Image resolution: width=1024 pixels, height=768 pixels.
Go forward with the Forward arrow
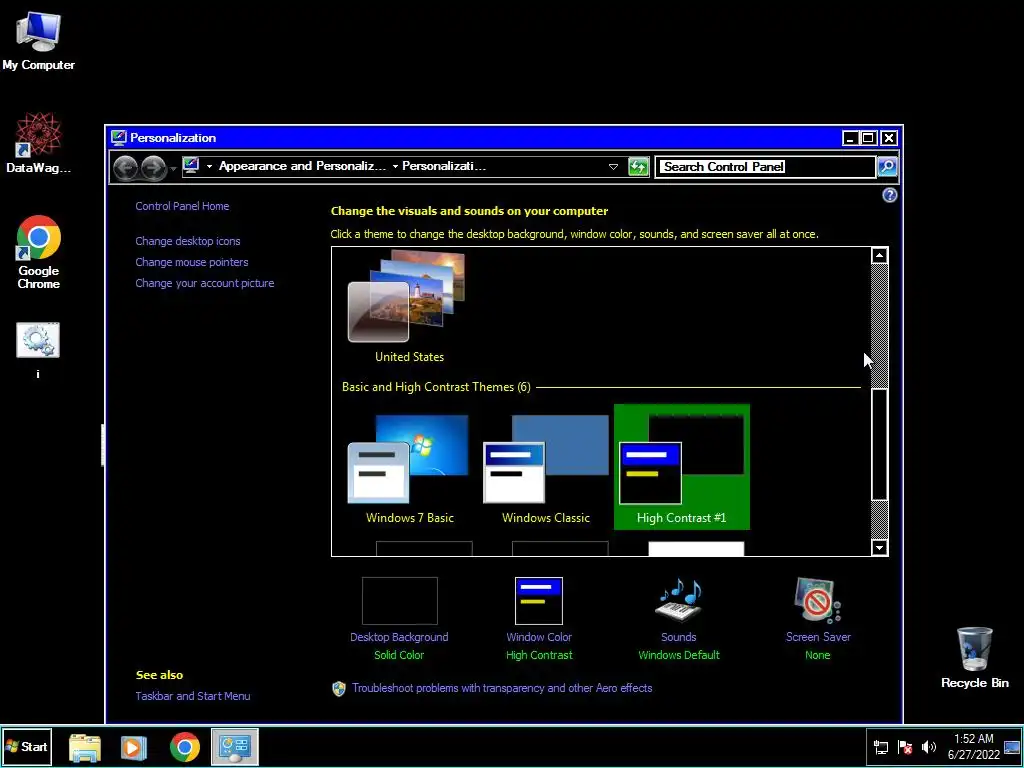153,168
